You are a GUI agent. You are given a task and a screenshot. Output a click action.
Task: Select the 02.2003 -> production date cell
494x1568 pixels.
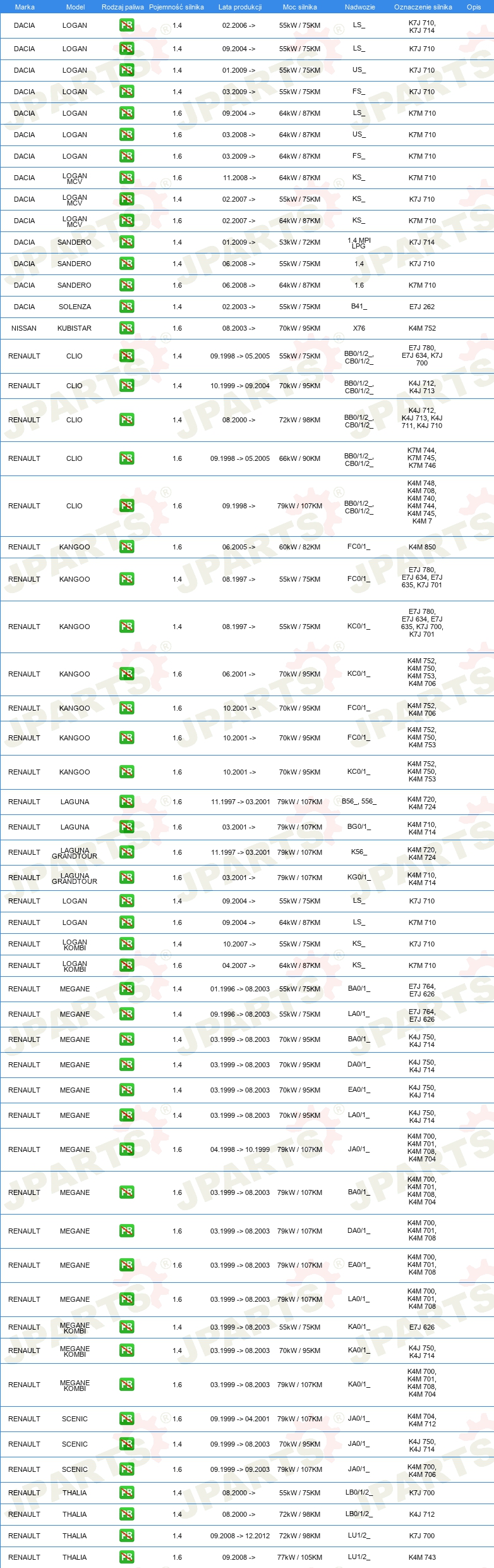tap(239, 307)
